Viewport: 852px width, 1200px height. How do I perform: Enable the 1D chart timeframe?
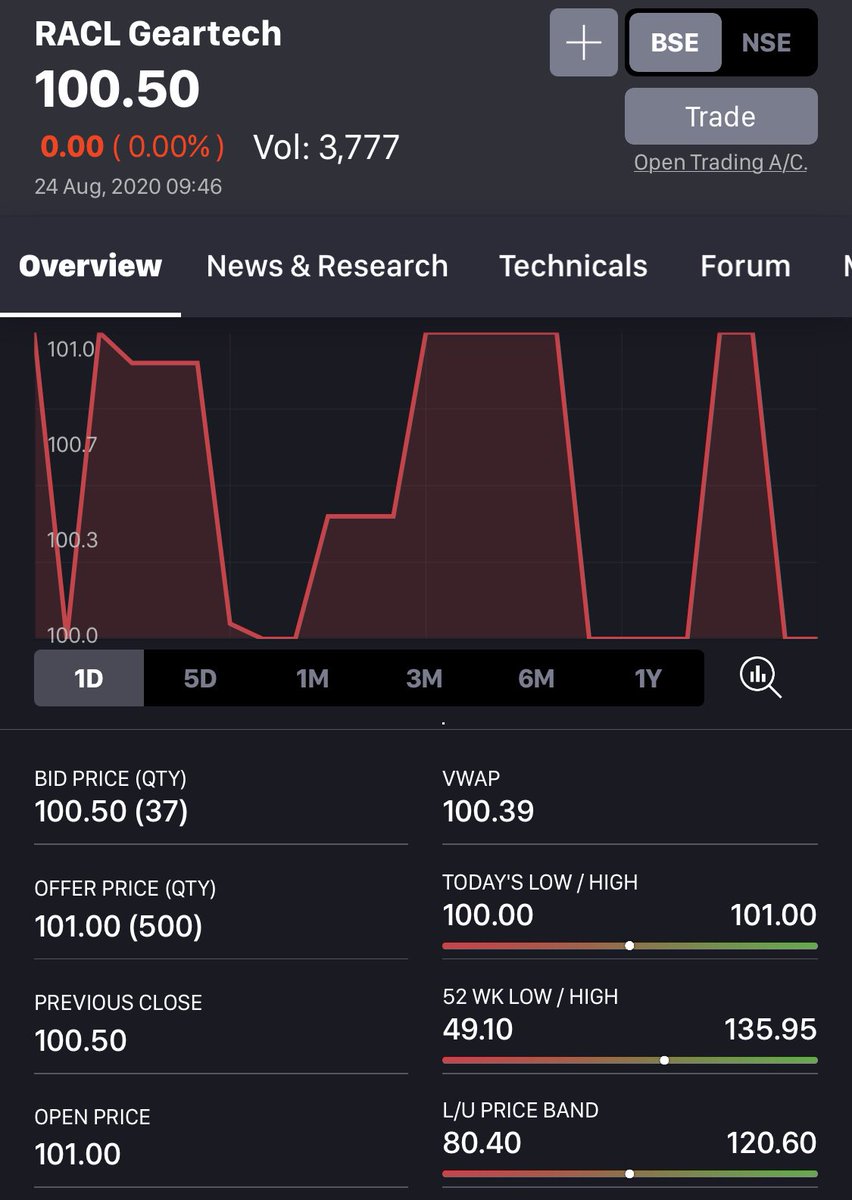[88, 678]
